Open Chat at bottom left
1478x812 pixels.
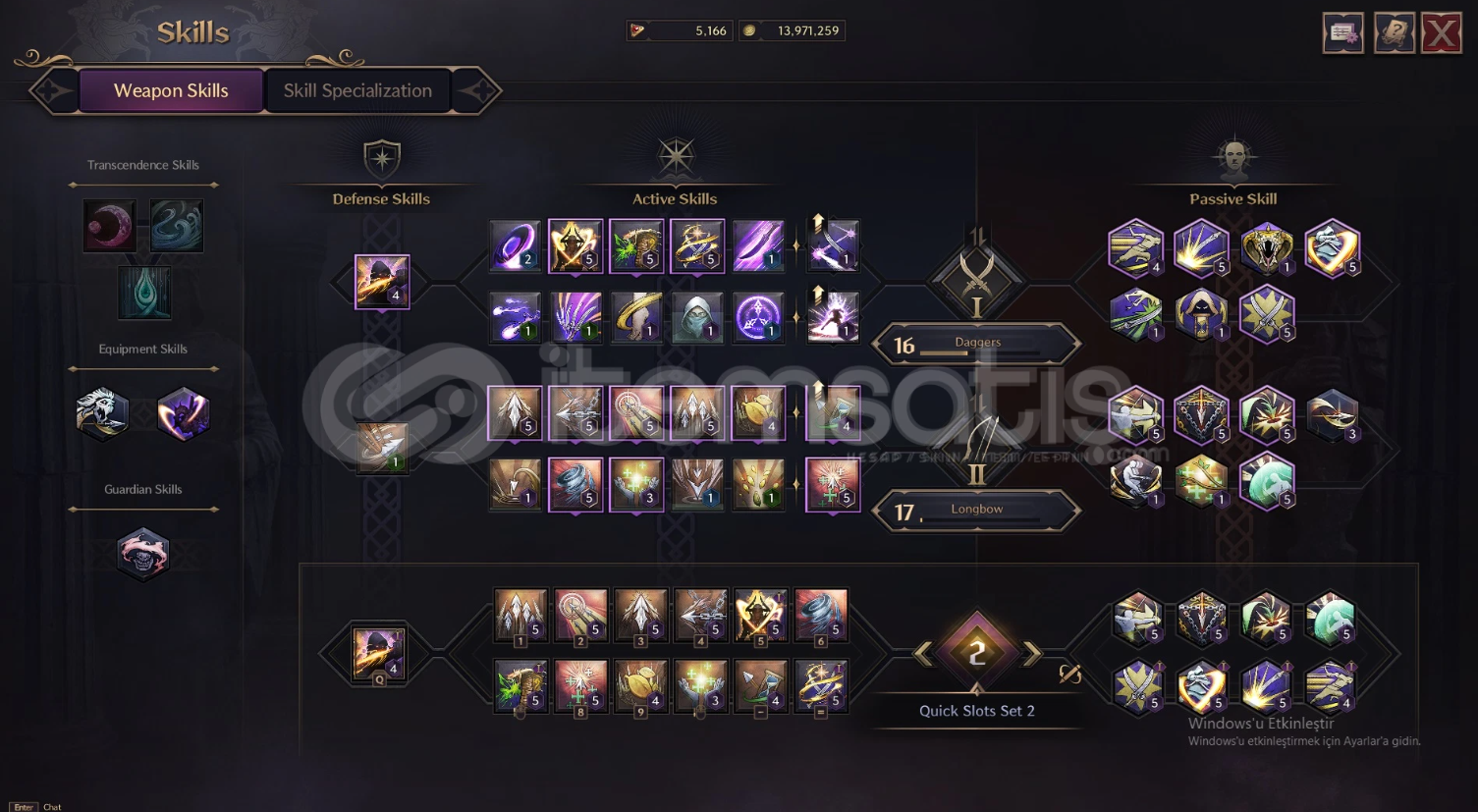tap(52, 806)
